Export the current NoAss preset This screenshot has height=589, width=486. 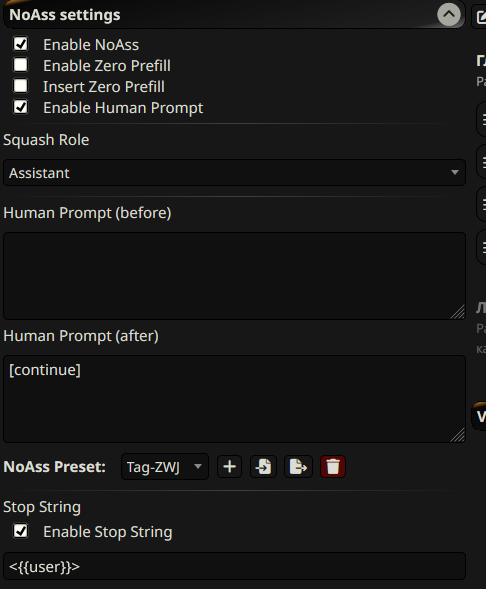(298, 467)
